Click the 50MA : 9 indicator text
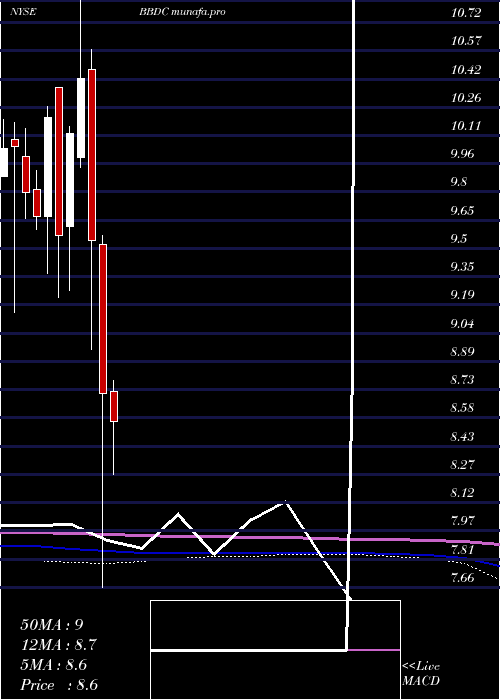The image size is (500, 700). click(52, 625)
